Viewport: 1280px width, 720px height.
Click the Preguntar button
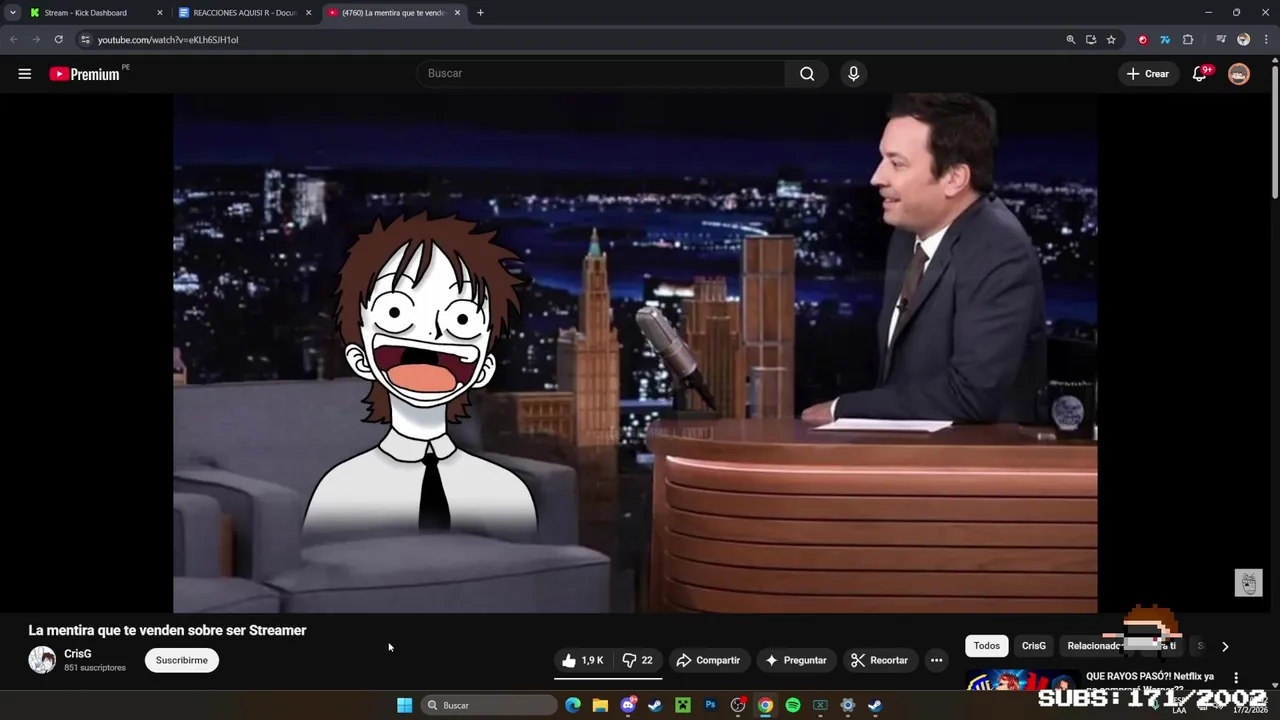(796, 660)
